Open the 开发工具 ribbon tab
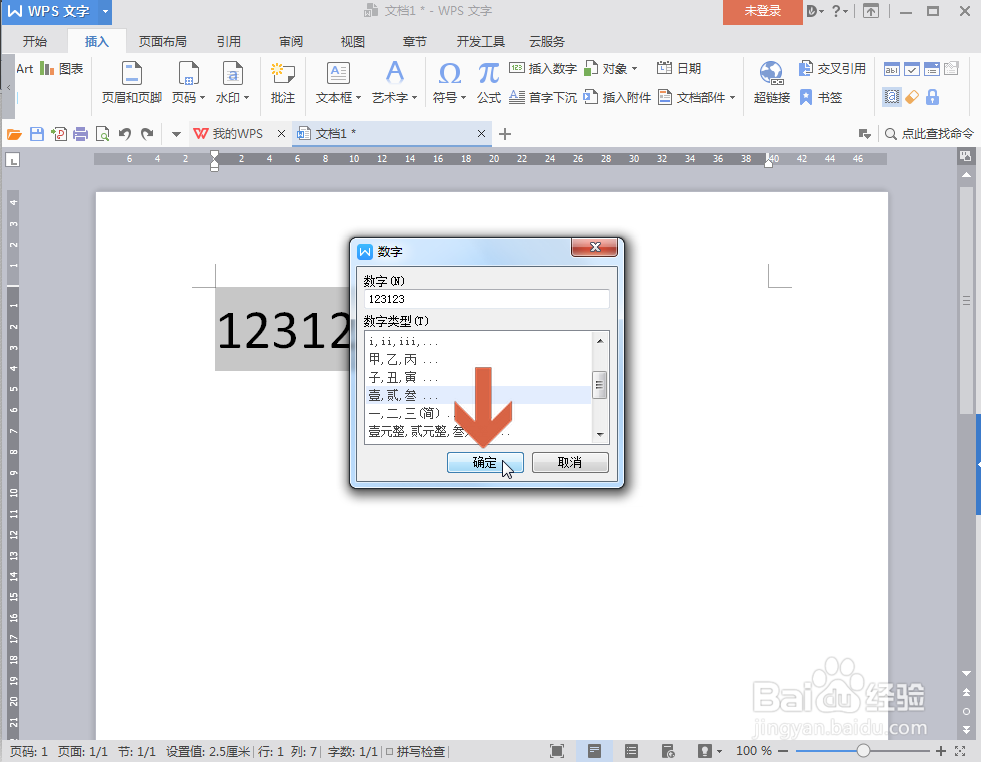The height and width of the screenshot is (762, 981). (480, 41)
